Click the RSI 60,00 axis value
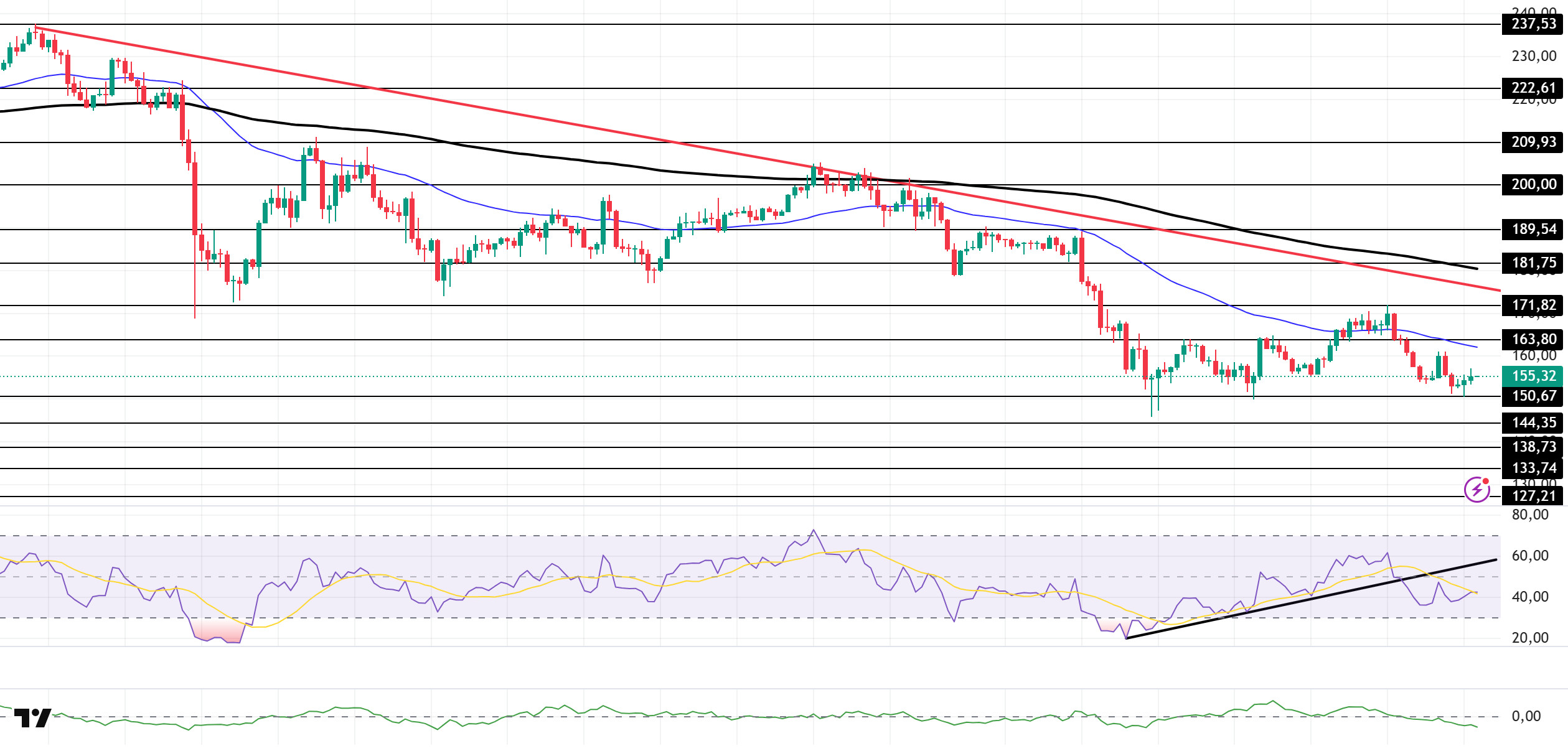This screenshot has height=751, width=1568. click(1530, 556)
